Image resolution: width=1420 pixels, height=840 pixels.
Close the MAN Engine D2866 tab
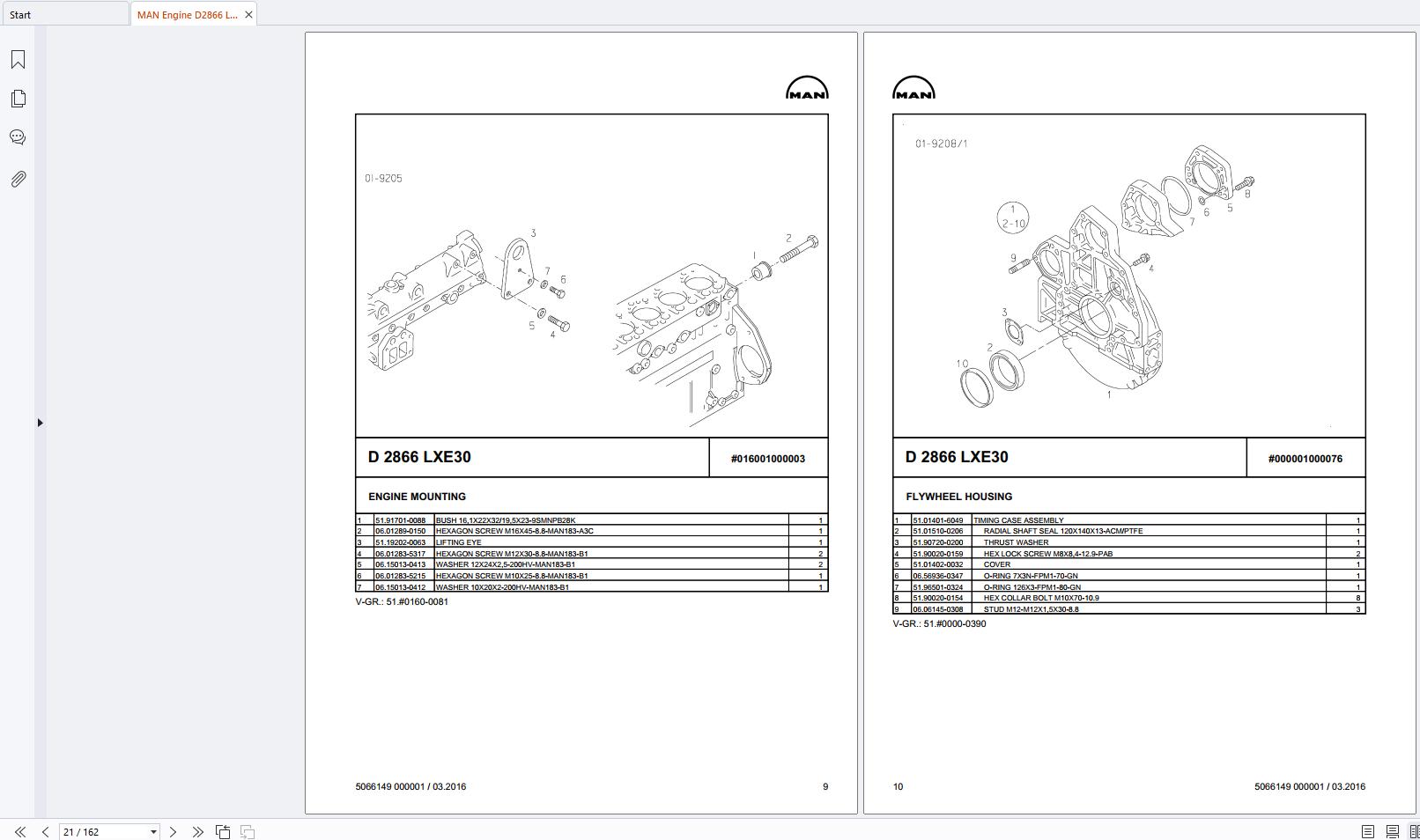point(248,15)
